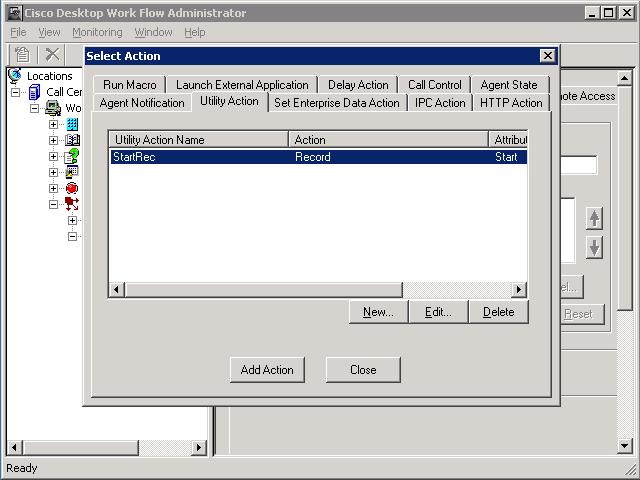Select the dark red workflow arrows tree icon
640x480 pixels.
coord(72,204)
